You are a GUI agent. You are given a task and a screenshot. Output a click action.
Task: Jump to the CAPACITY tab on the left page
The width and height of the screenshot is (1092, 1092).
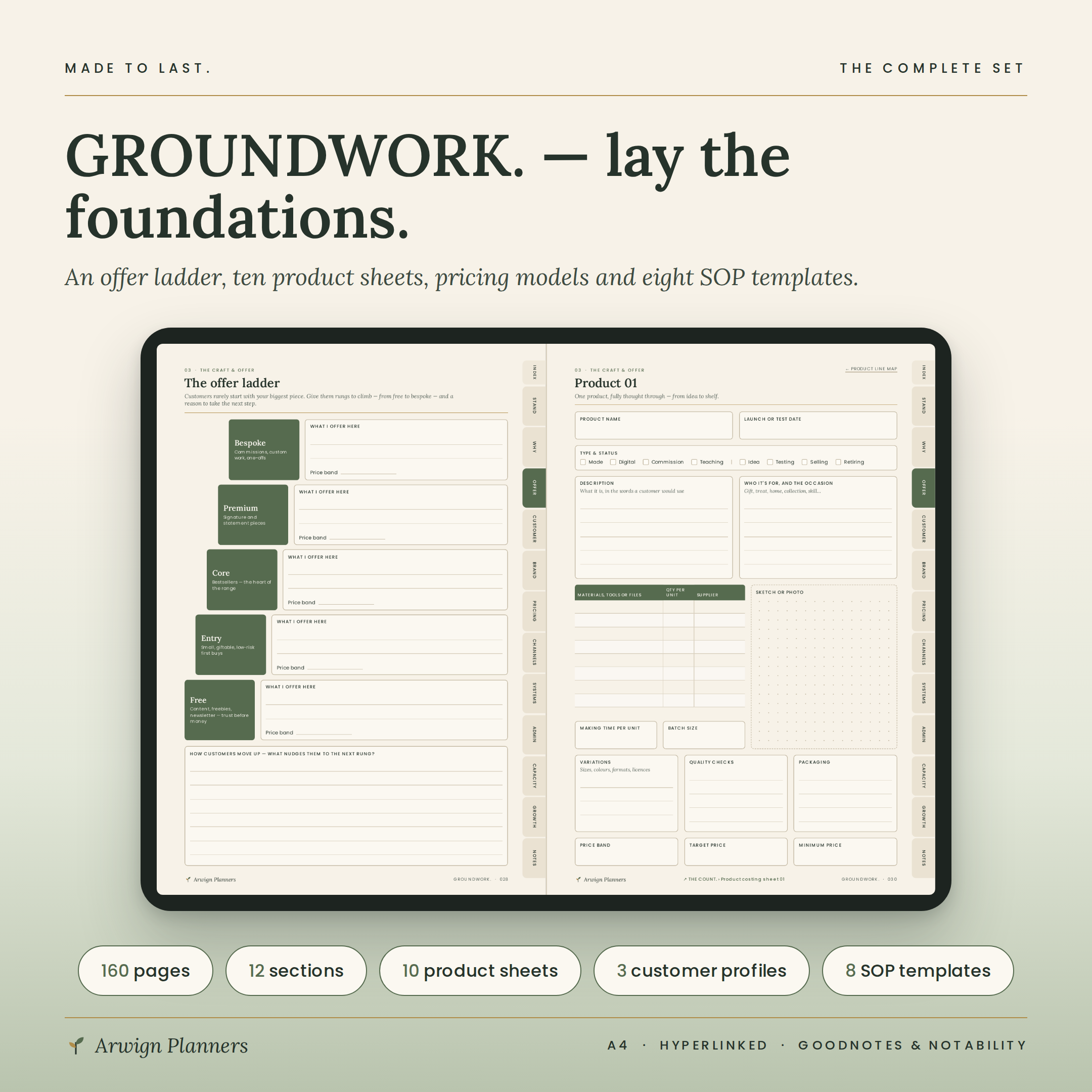point(533,776)
